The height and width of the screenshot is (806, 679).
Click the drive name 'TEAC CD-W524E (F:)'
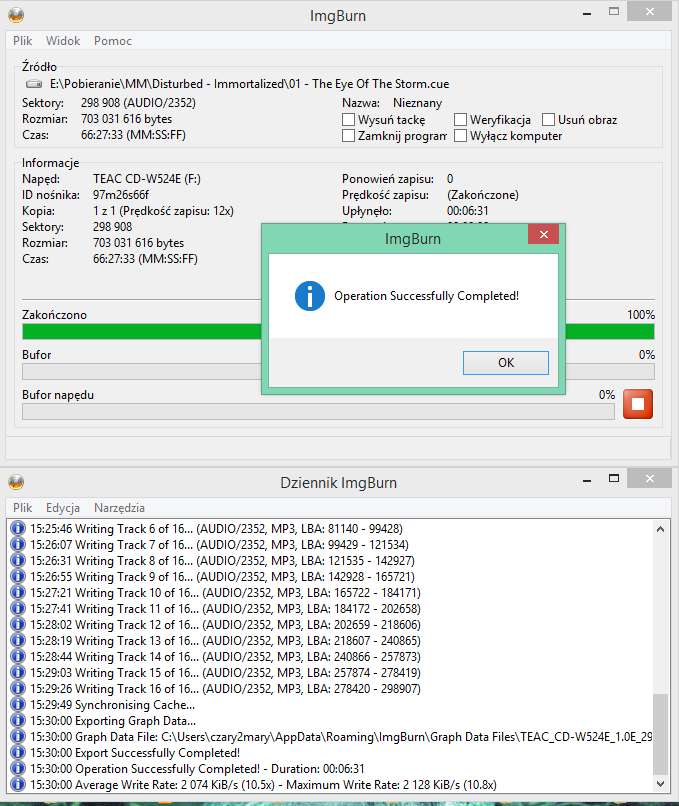coord(146,179)
